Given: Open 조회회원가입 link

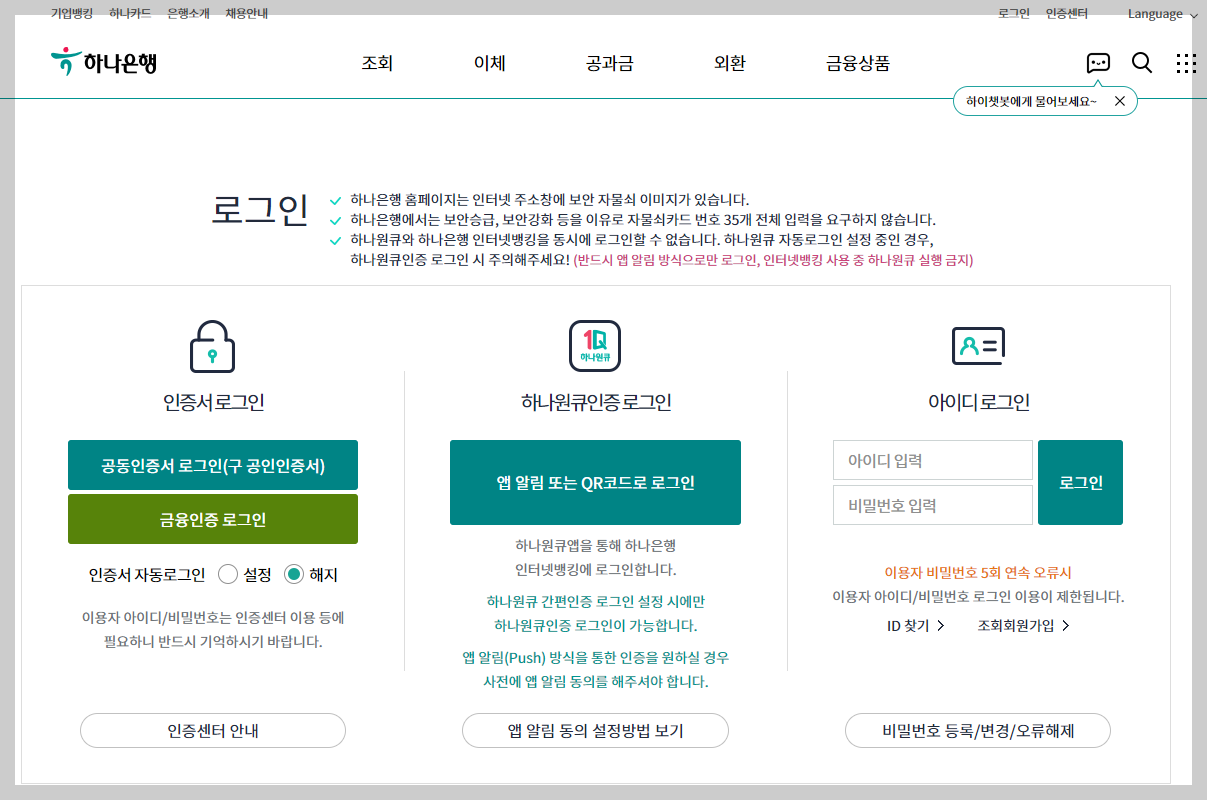Looking at the screenshot, I should (1024, 626).
